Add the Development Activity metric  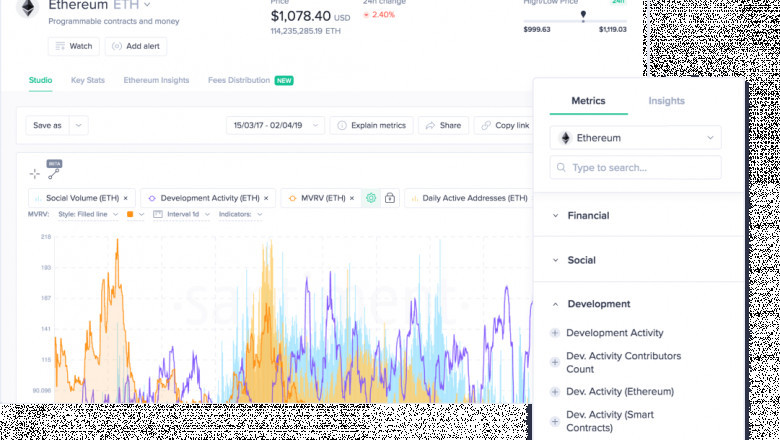pyautogui.click(x=555, y=333)
